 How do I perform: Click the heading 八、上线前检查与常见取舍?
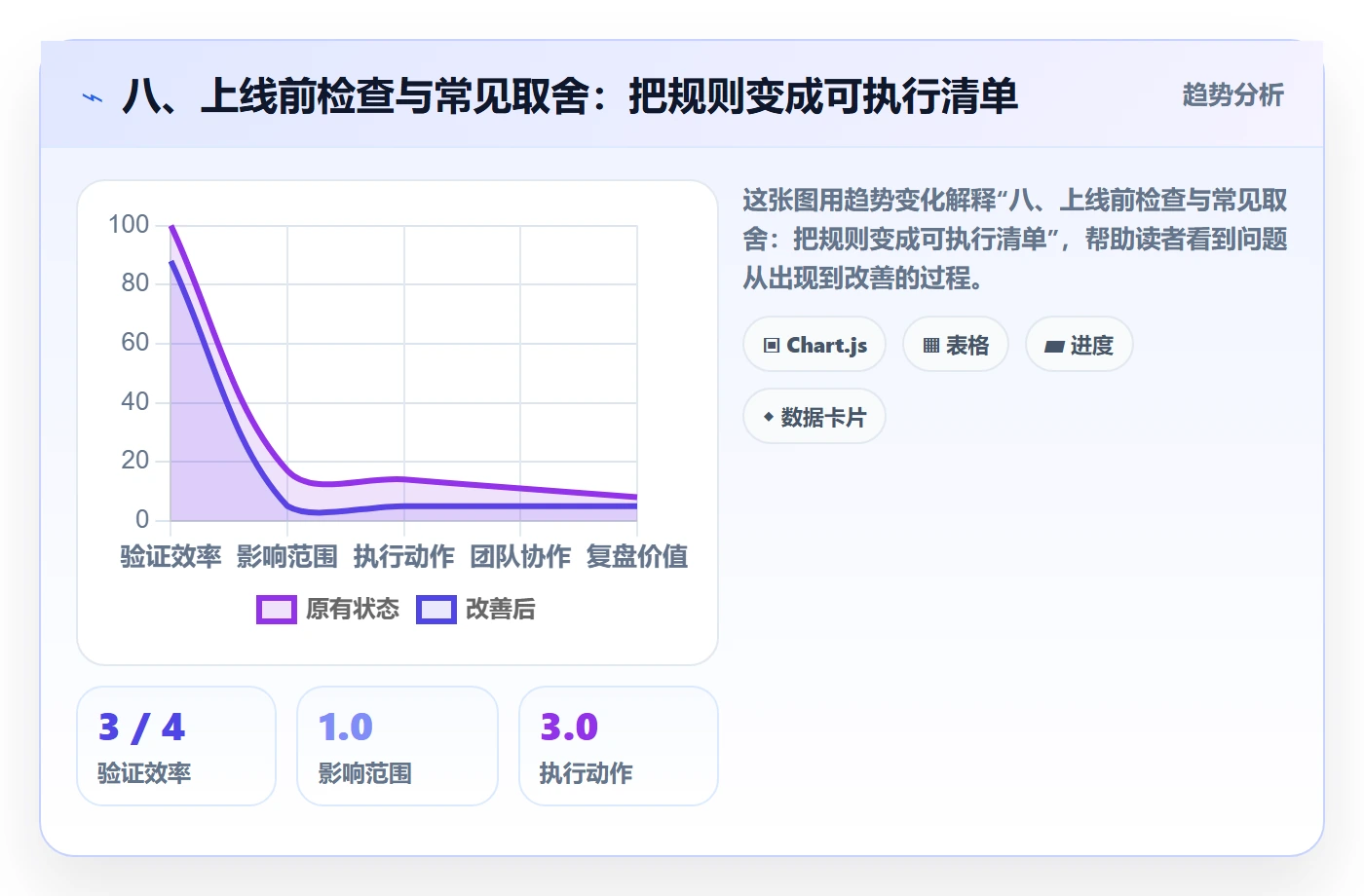pyautogui.click(x=570, y=96)
